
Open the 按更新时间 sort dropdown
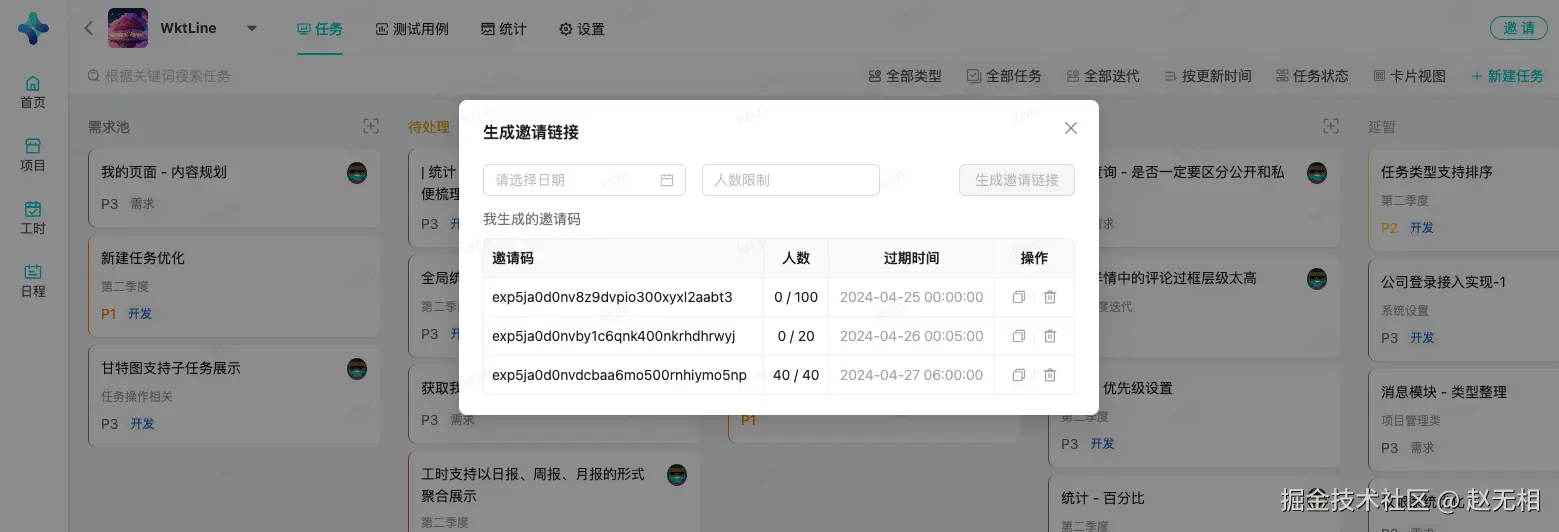pos(1208,76)
